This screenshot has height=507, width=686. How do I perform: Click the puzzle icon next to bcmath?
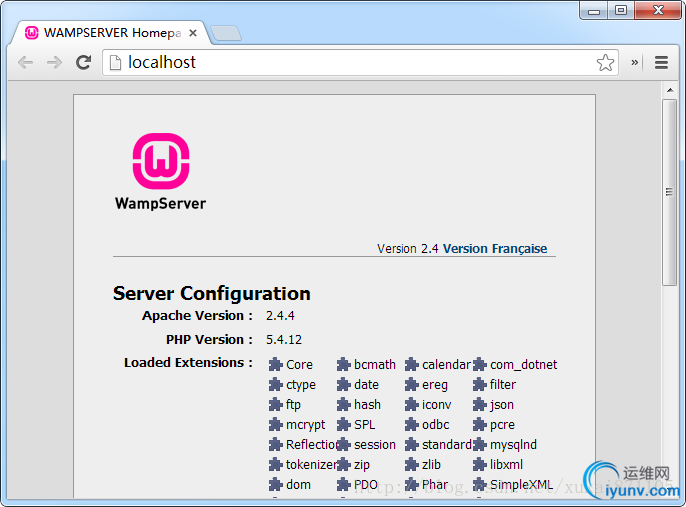pyautogui.click(x=344, y=364)
